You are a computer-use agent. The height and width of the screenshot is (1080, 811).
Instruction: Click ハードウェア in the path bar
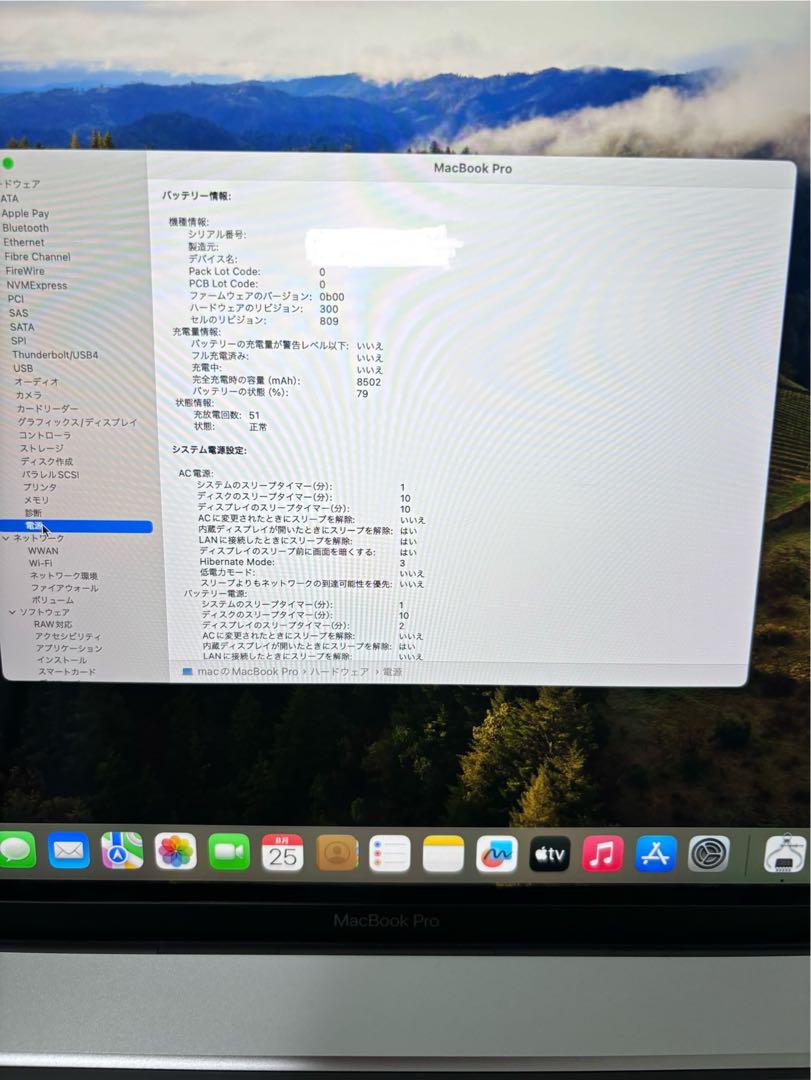coord(339,672)
